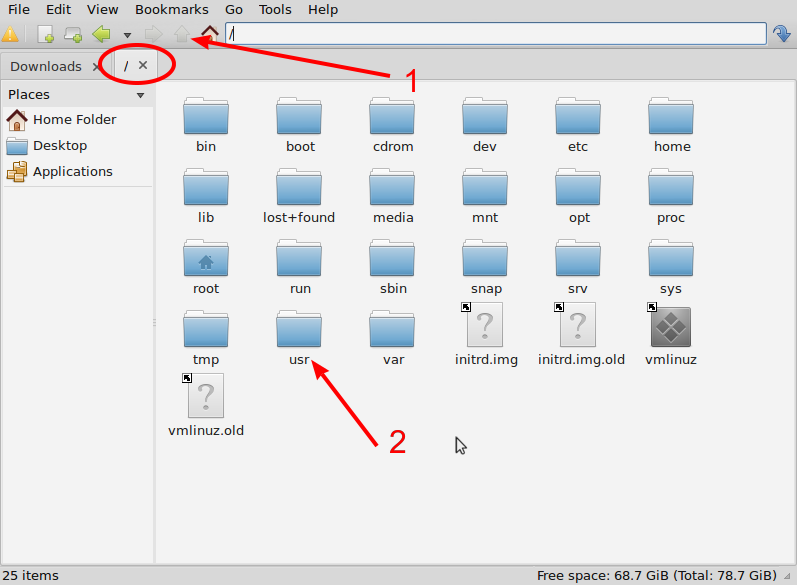Switch to the / root tab

pyautogui.click(x=126, y=66)
